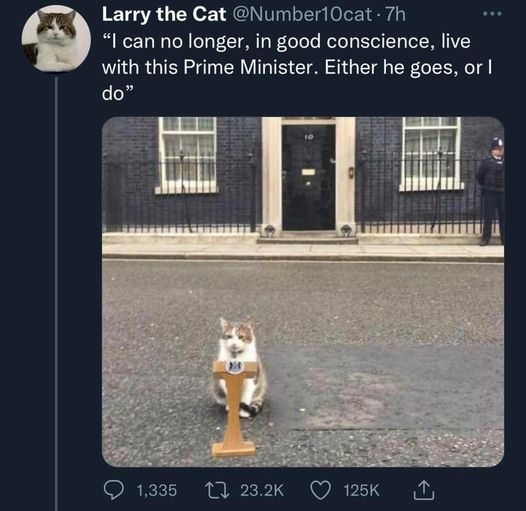Click the 7h timestamp

tap(395, 15)
